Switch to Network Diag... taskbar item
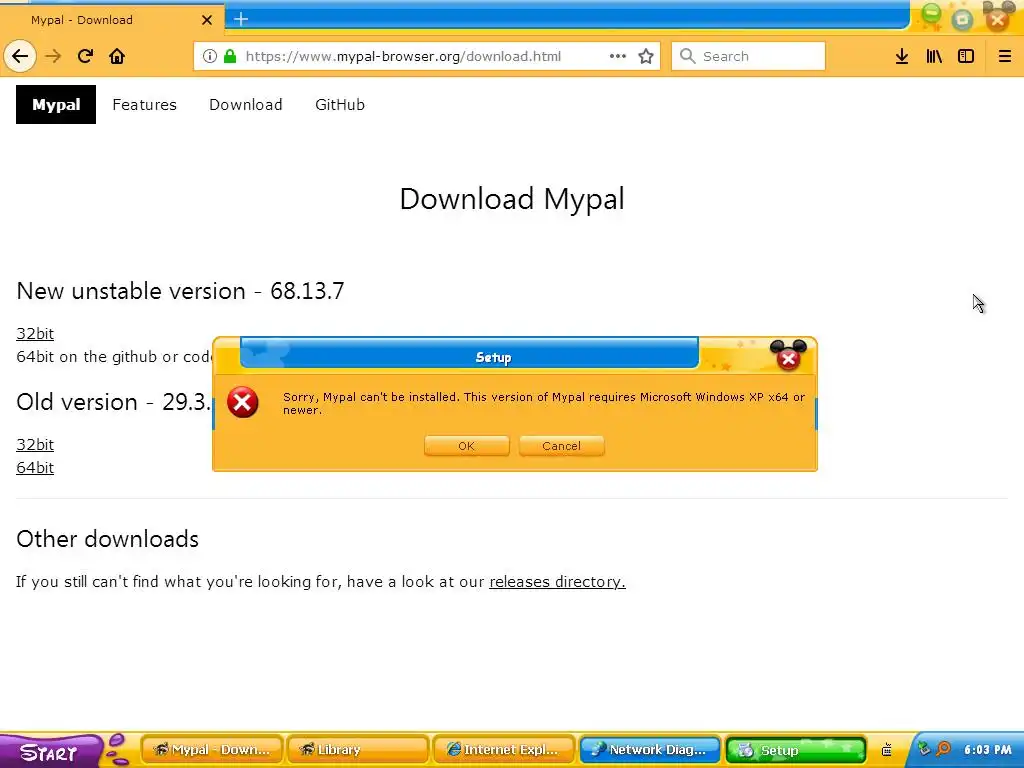 tap(650, 750)
